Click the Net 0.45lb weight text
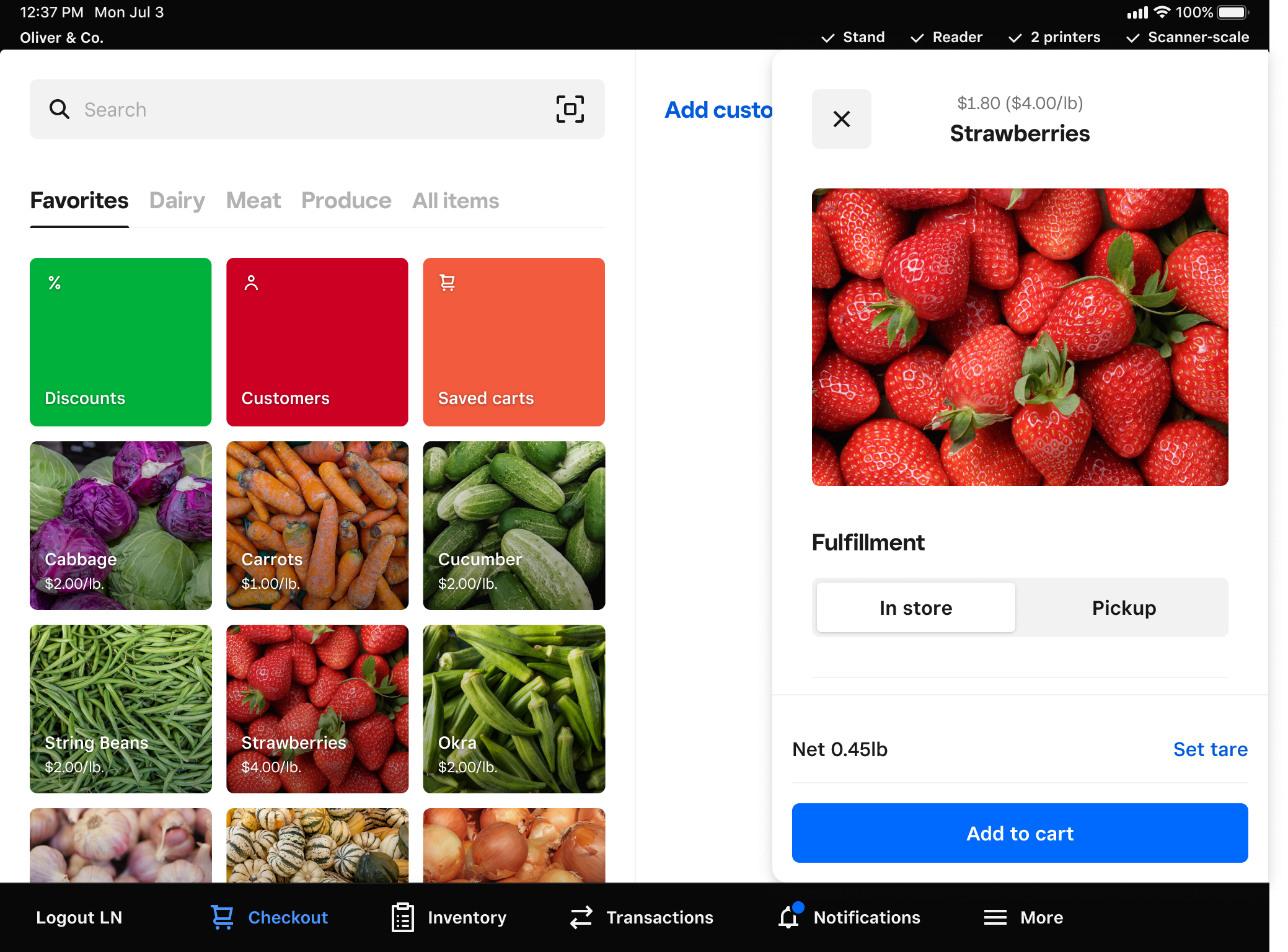The width and height of the screenshot is (1288, 952). (840, 749)
